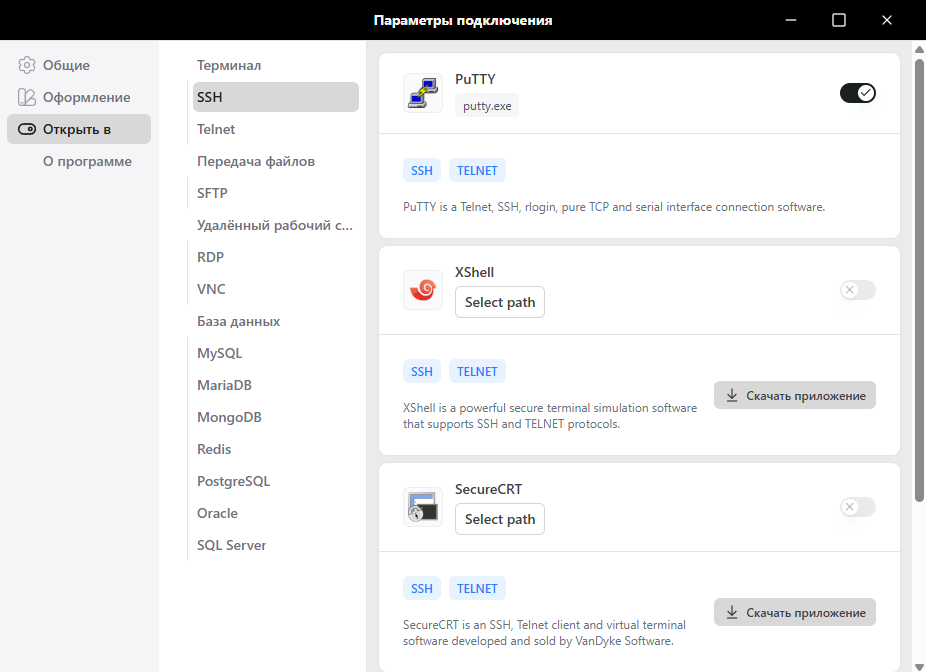Select the VNC protocol entry
This screenshot has height=672, width=926.
point(276,289)
